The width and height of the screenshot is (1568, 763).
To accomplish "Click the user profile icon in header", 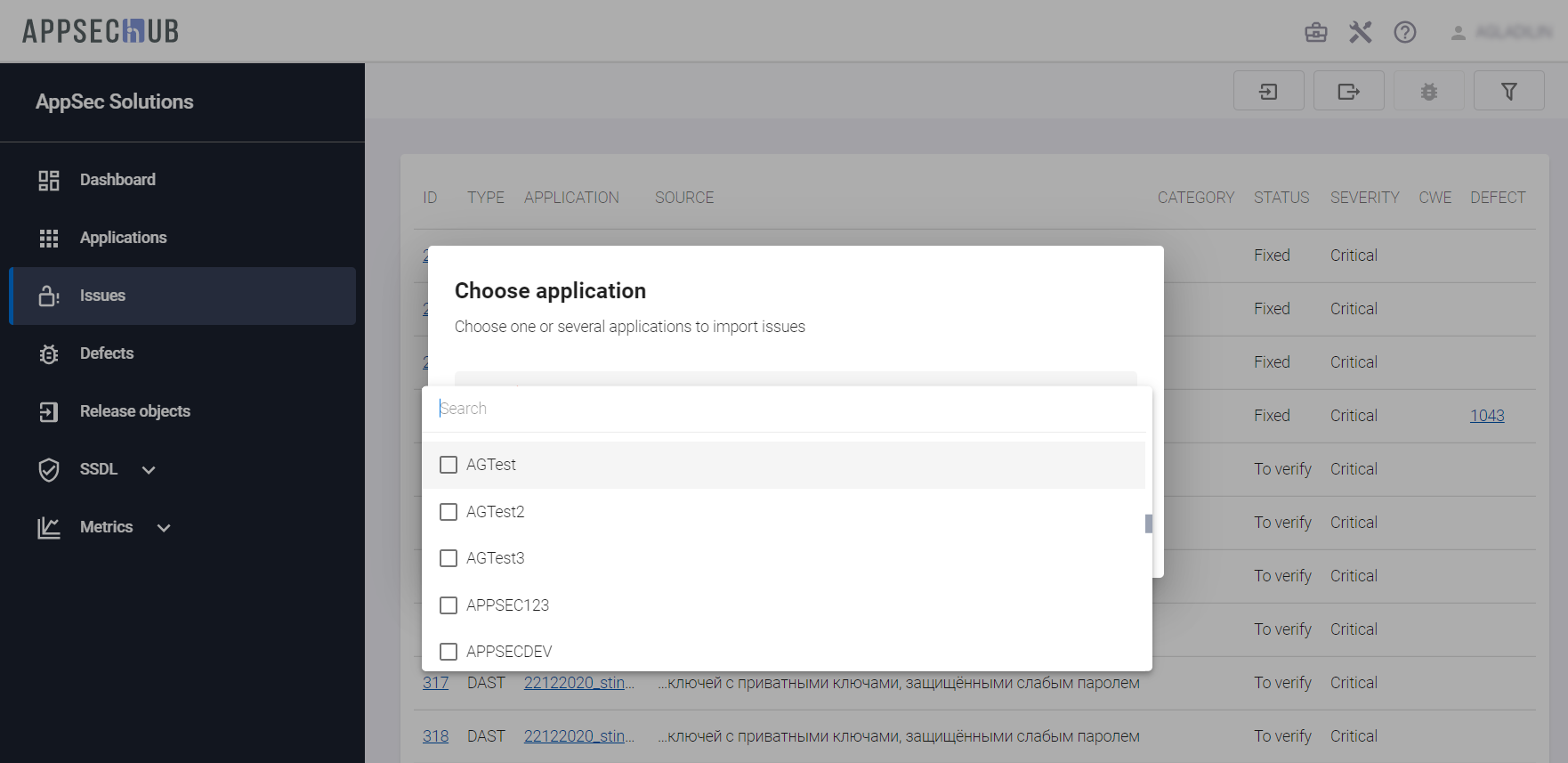I will click(x=1458, y=33).
